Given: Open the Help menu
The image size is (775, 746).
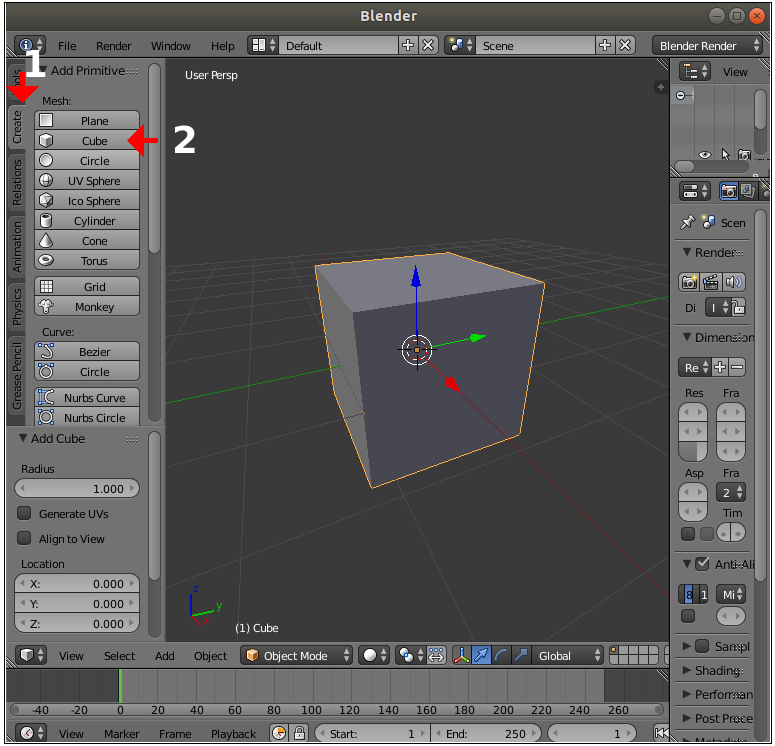Looking at the screenshot, I should (x=222, y=46).
